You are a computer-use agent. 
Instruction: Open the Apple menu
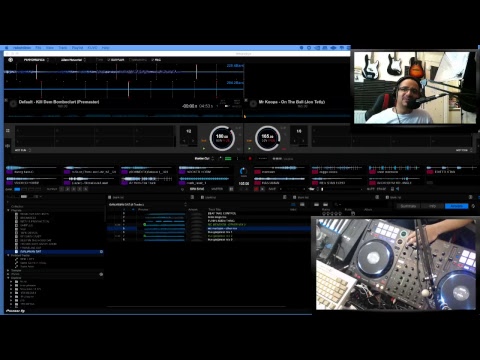pos(6,48)
